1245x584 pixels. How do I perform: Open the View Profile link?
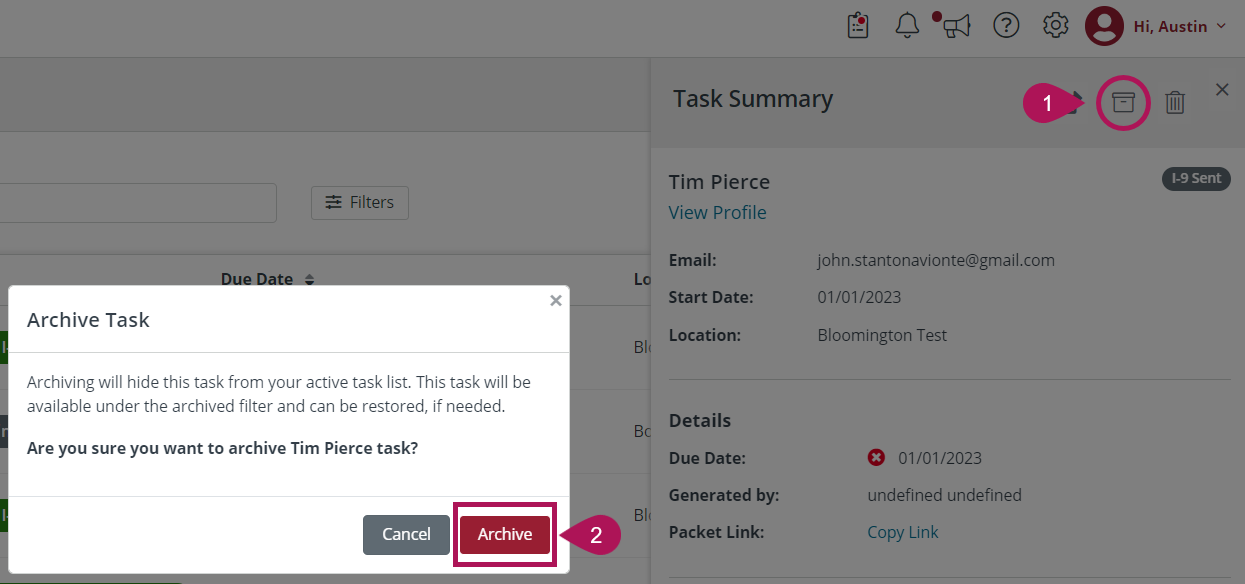[x=717, y=212]
